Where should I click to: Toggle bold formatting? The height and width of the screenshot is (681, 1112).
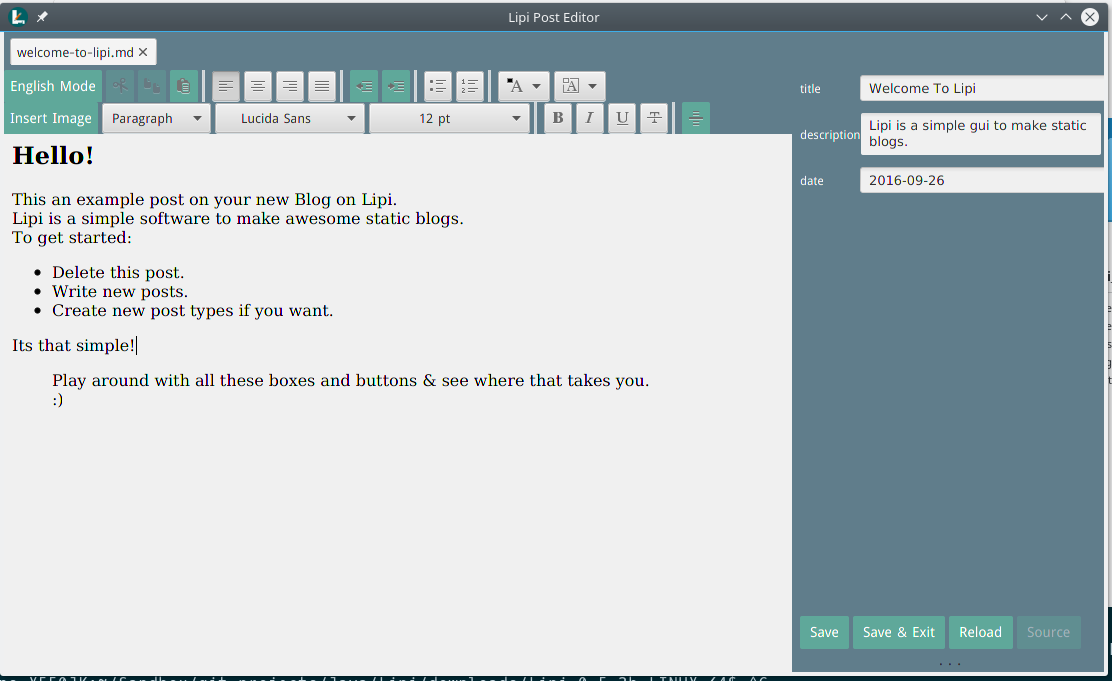click(x=558, y=118)
